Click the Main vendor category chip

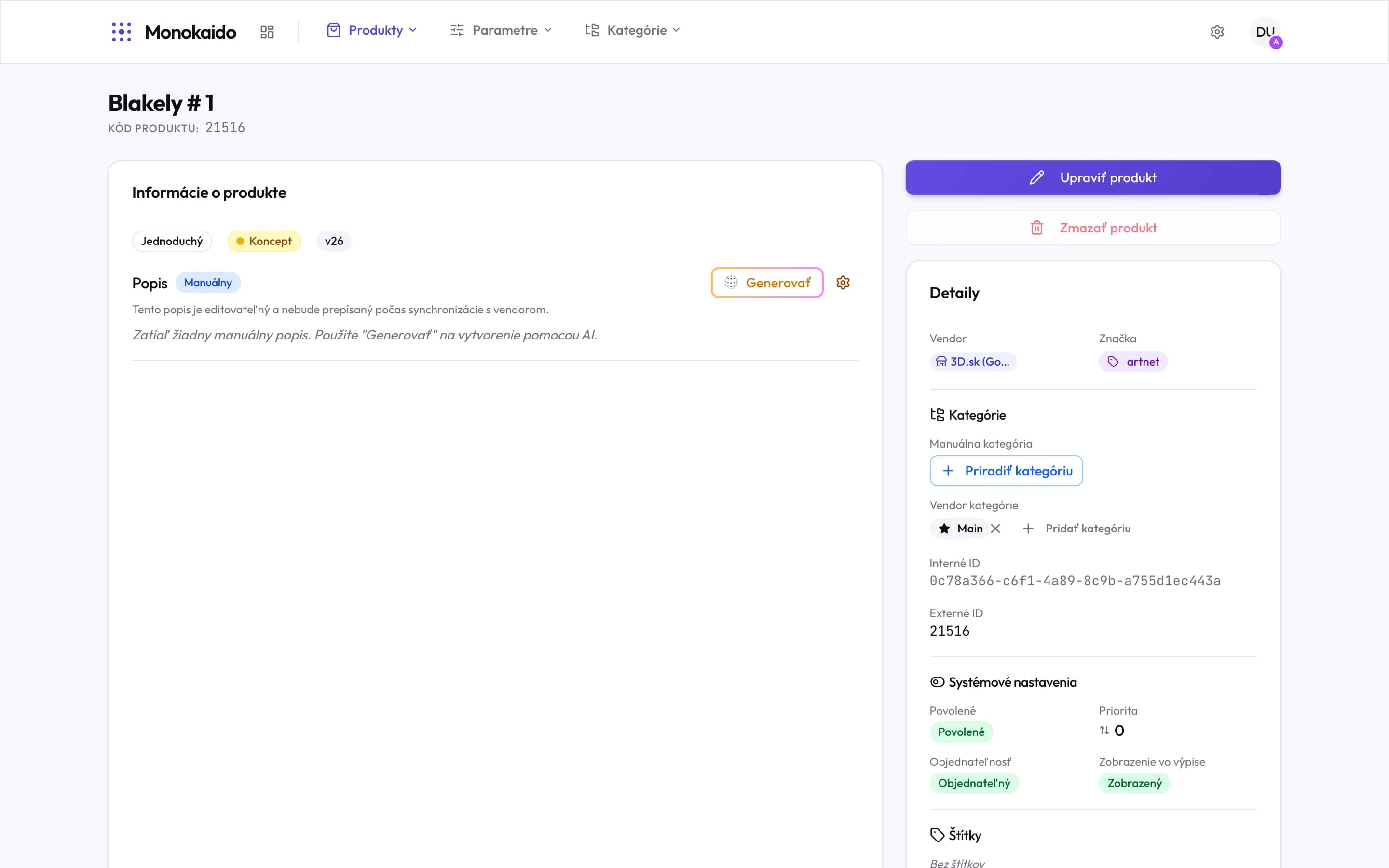[960, 528]
